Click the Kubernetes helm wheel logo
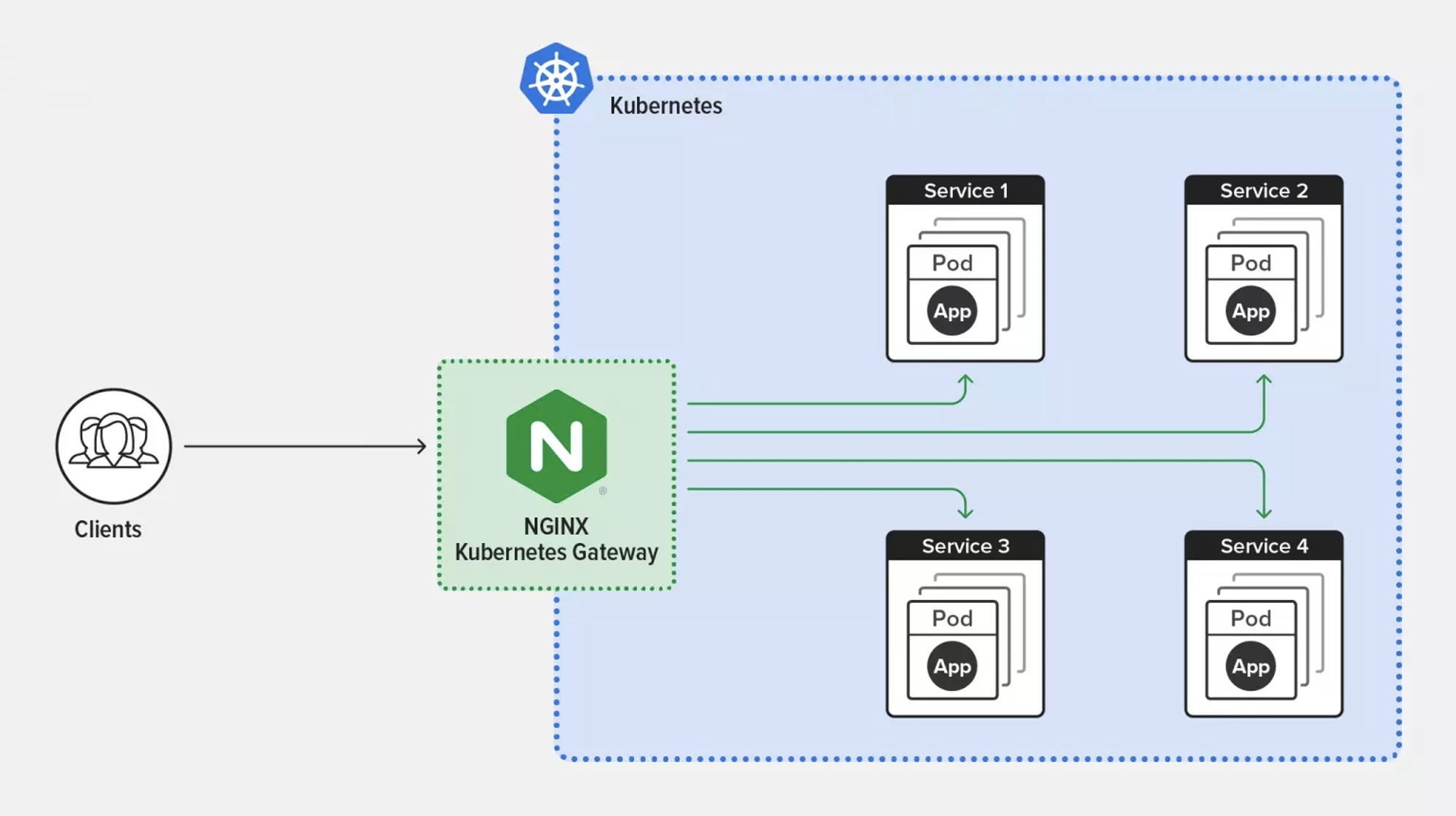The image size is (1456, 816). click(556, 79)
